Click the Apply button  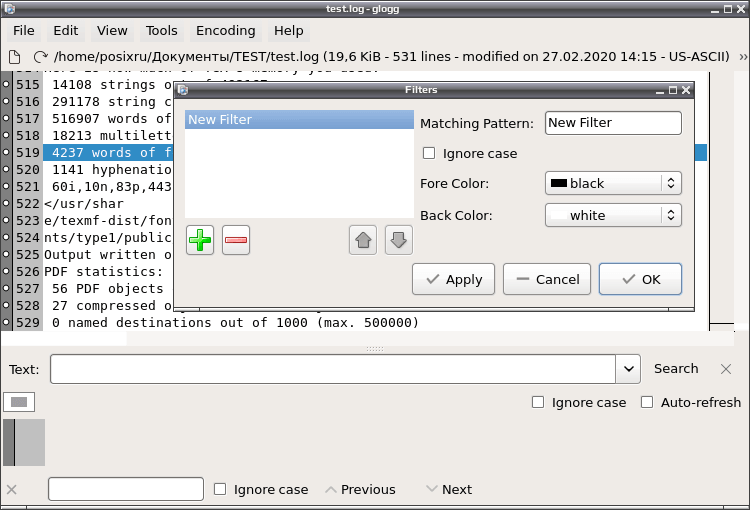pos(453,279)
